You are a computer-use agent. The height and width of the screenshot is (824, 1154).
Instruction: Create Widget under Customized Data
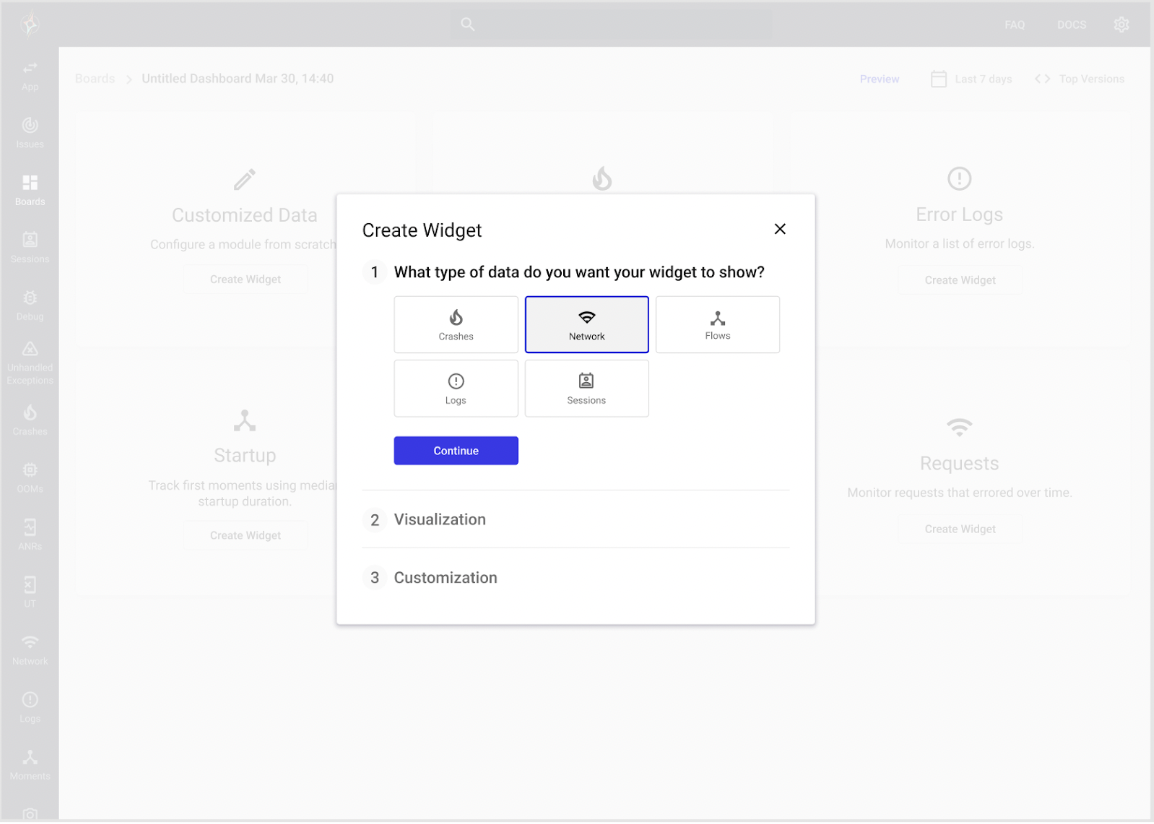coord(245,280)
